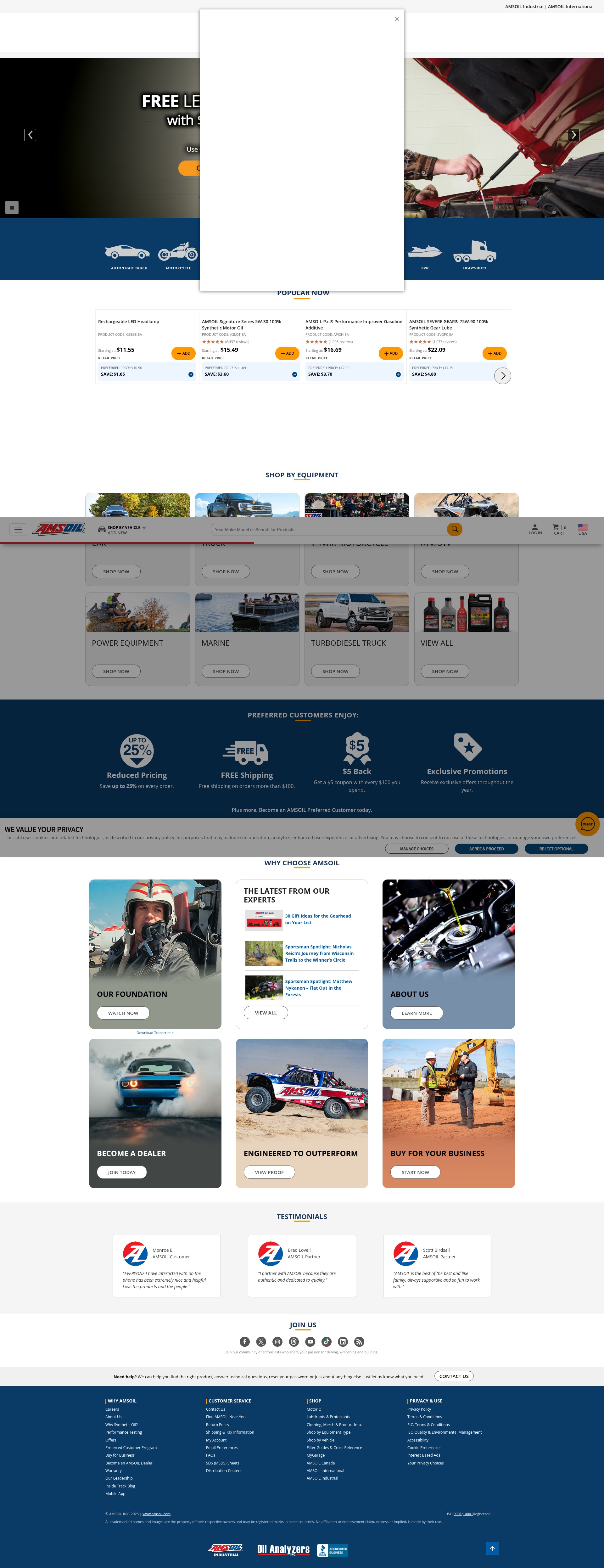The height and width of the screenshot is (1568, 604).
Task: Open the chat bubble widget
Action: click(x=588, y=824)
